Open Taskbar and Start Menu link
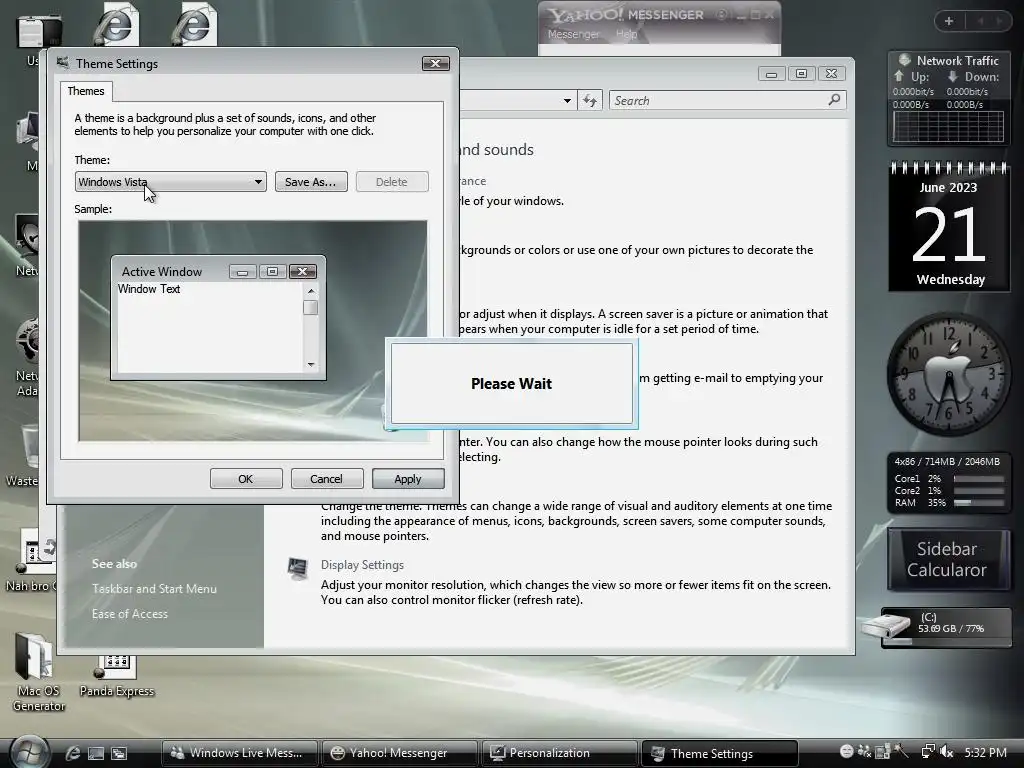 154,588
